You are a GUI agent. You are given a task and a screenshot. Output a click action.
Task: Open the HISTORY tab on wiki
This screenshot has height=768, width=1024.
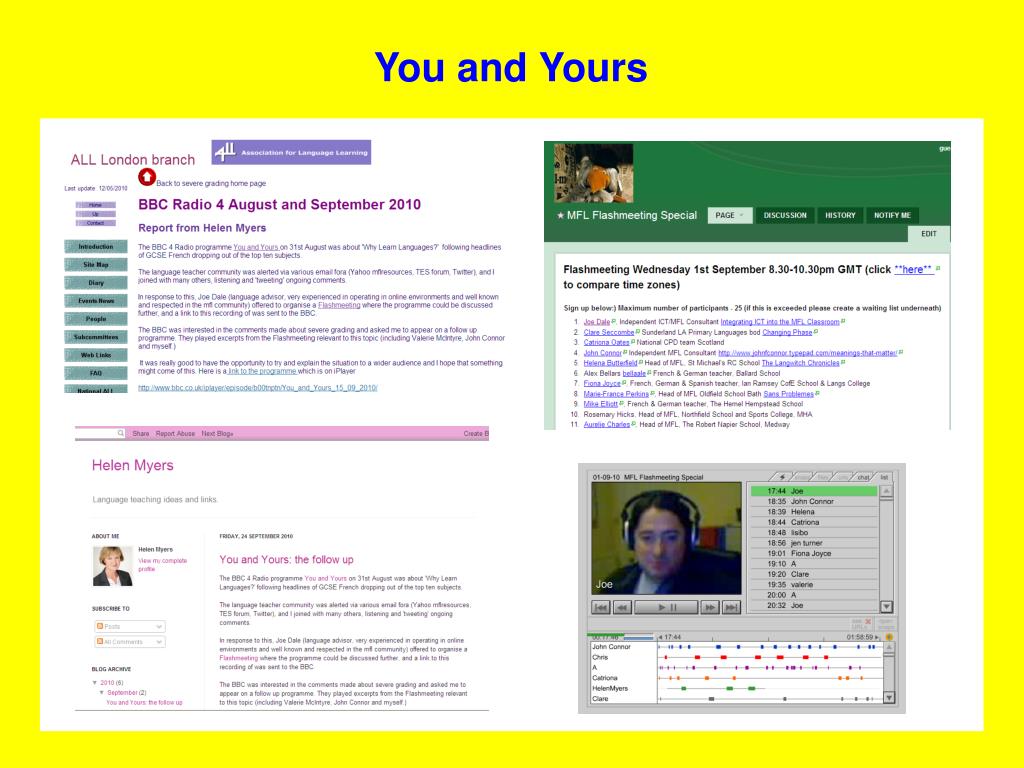click(x=840, y=216)
